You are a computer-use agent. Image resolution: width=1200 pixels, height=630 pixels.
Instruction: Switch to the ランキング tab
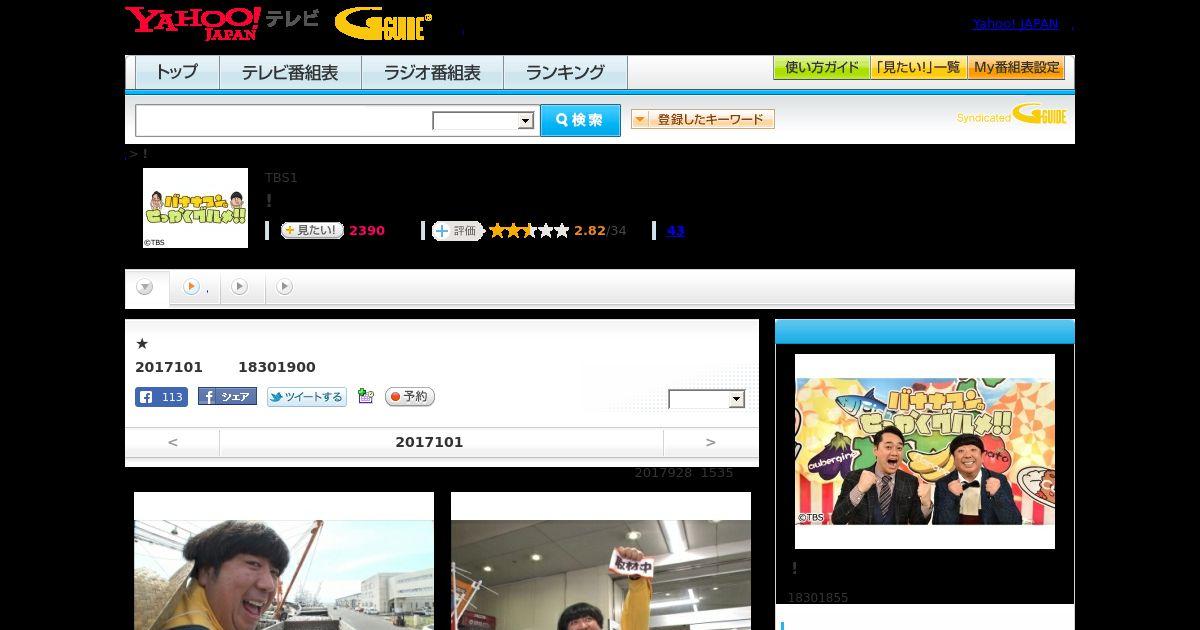pyautogui.click(x=565, y=72)
